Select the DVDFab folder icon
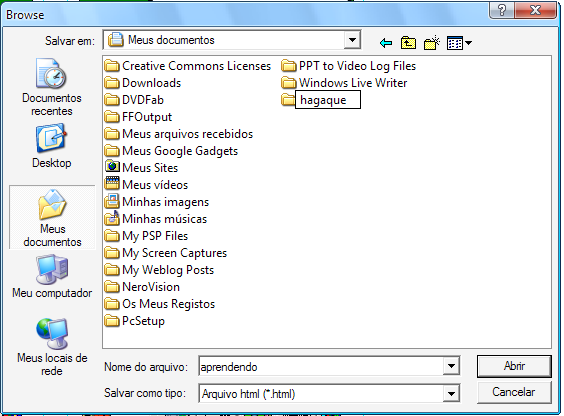Screen dimensions: 564x416 pyautogui.click(x=112, y=100)
